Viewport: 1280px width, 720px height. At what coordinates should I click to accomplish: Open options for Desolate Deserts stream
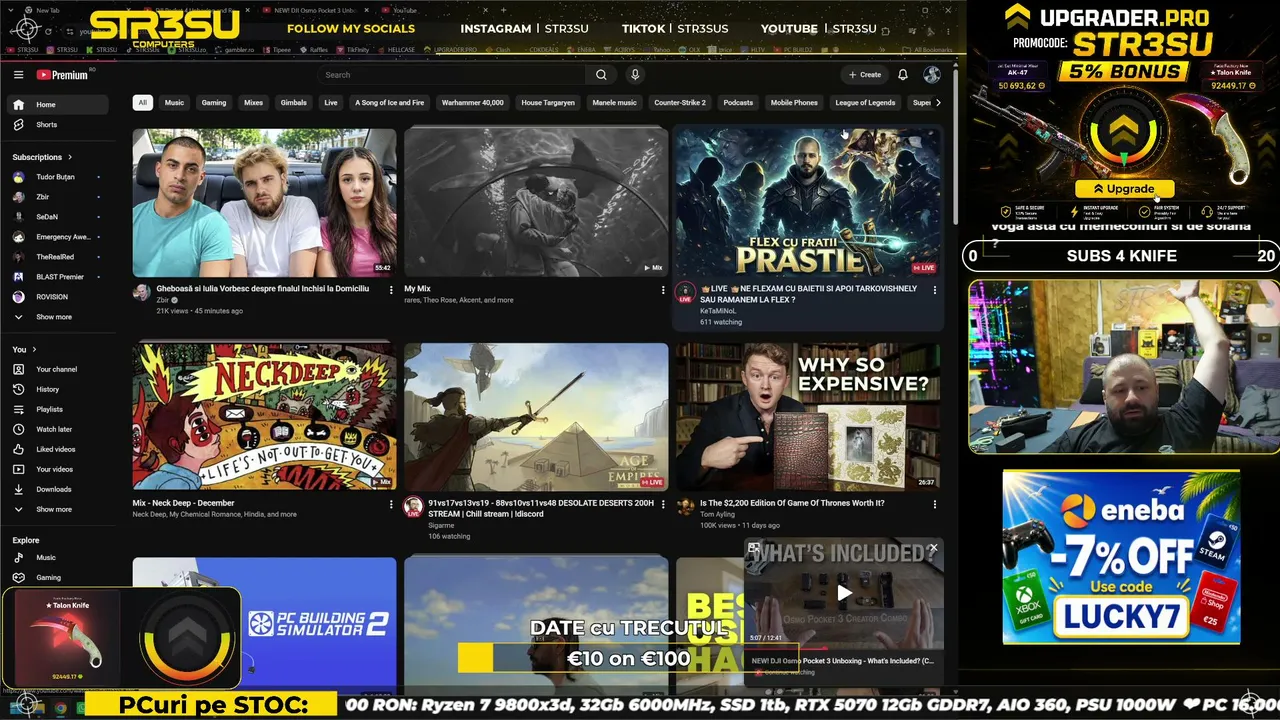click(663, 505)
